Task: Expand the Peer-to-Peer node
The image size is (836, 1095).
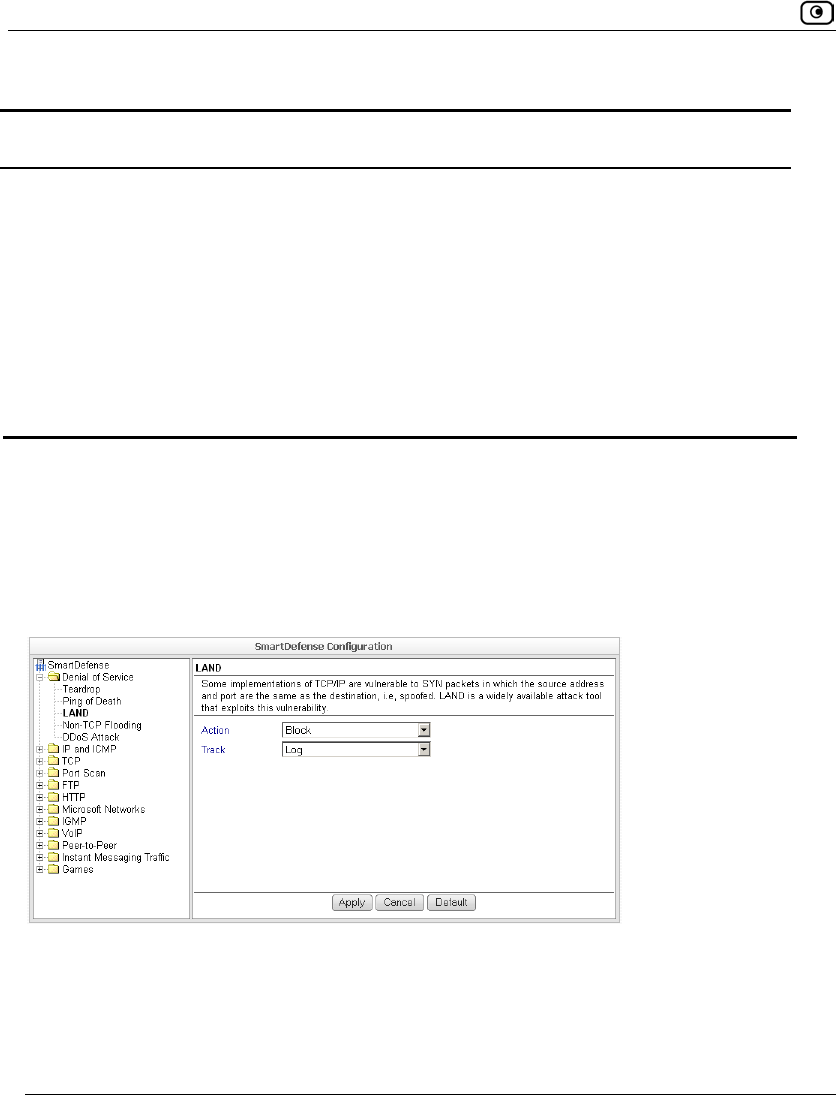Action: 41,845
